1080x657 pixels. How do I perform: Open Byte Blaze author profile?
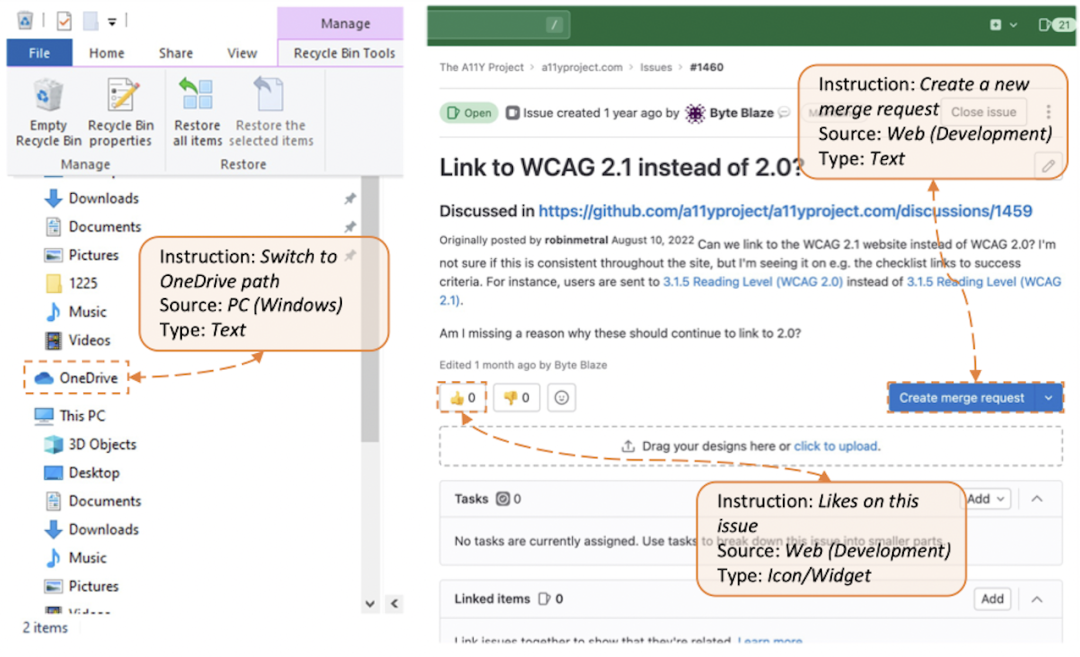coord(741,113)
